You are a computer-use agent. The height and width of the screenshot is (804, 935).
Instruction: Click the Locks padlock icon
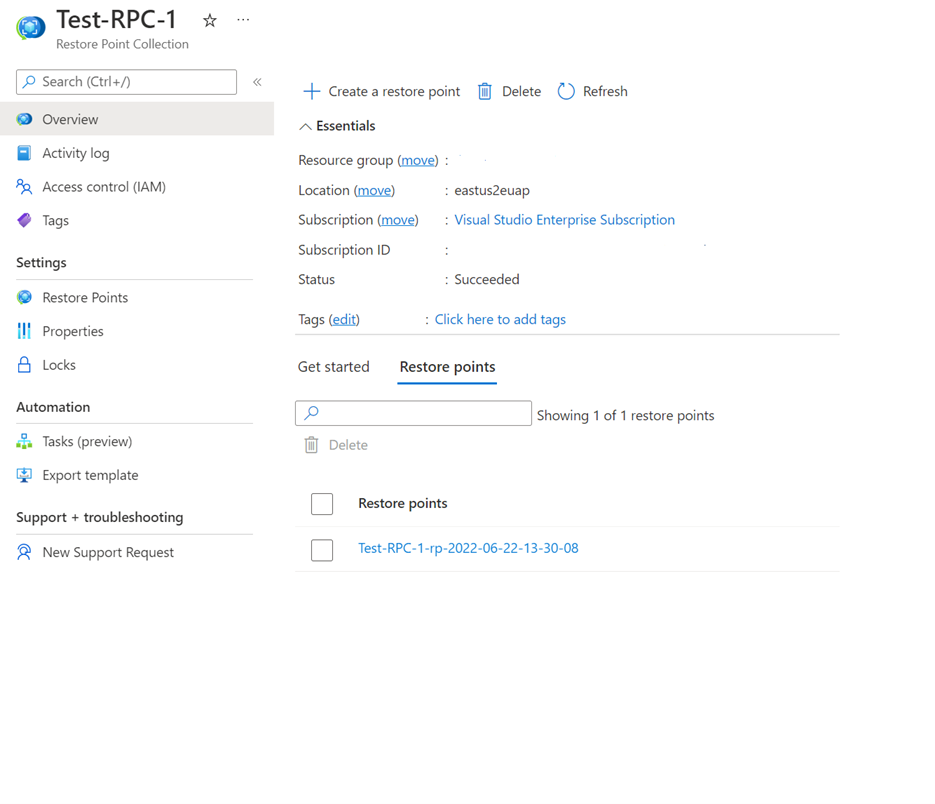24,364
